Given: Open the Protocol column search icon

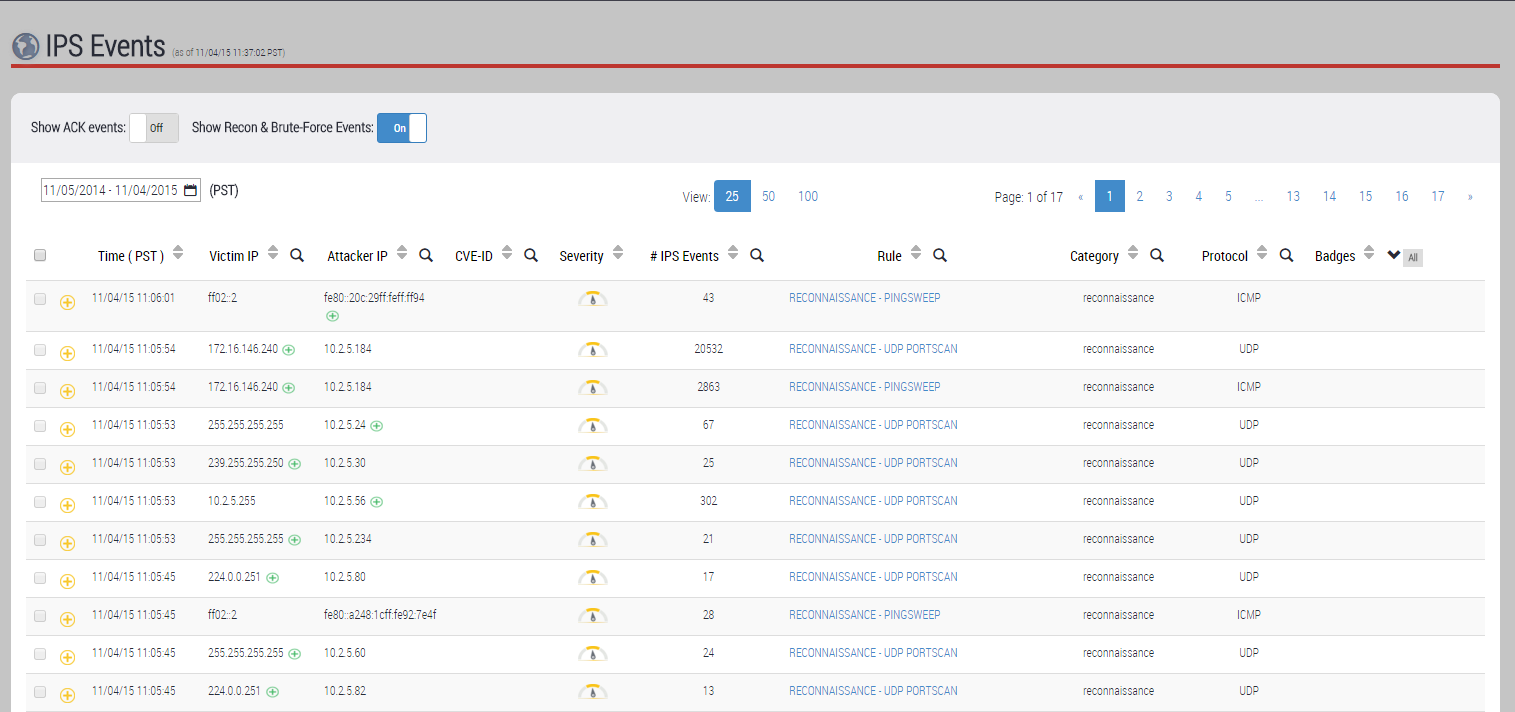Looking at the screenshot, I should 1287,255.
